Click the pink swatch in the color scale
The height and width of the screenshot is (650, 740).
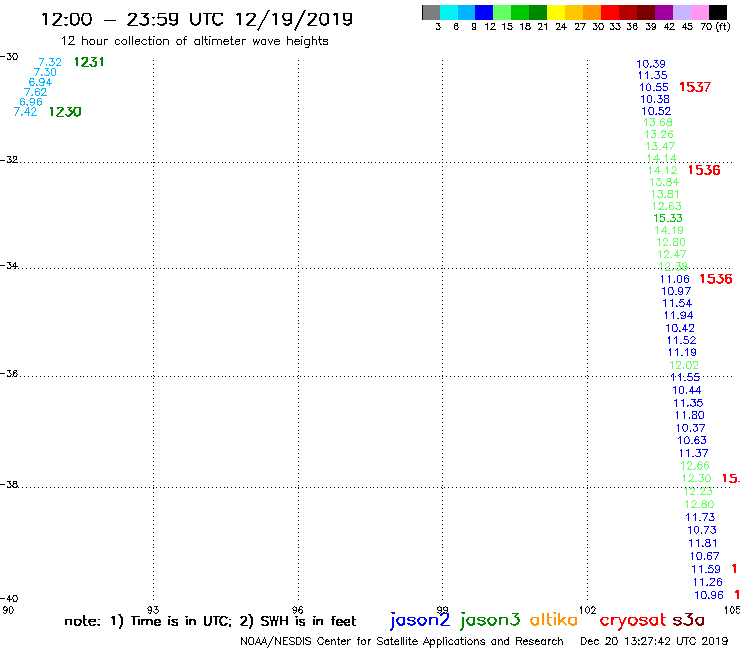[x=699, y=12]
